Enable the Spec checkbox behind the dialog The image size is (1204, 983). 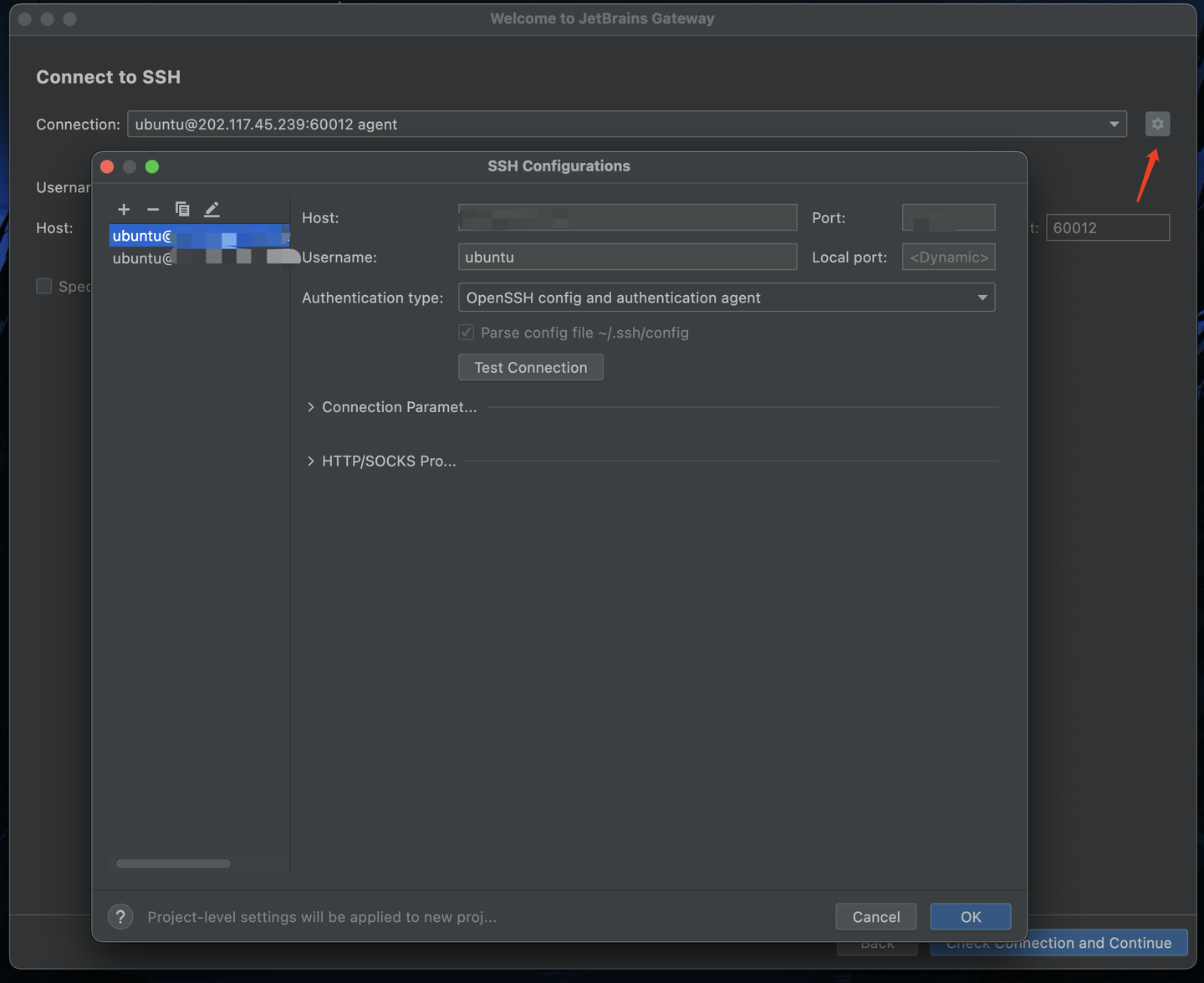(x=43, y=286)
